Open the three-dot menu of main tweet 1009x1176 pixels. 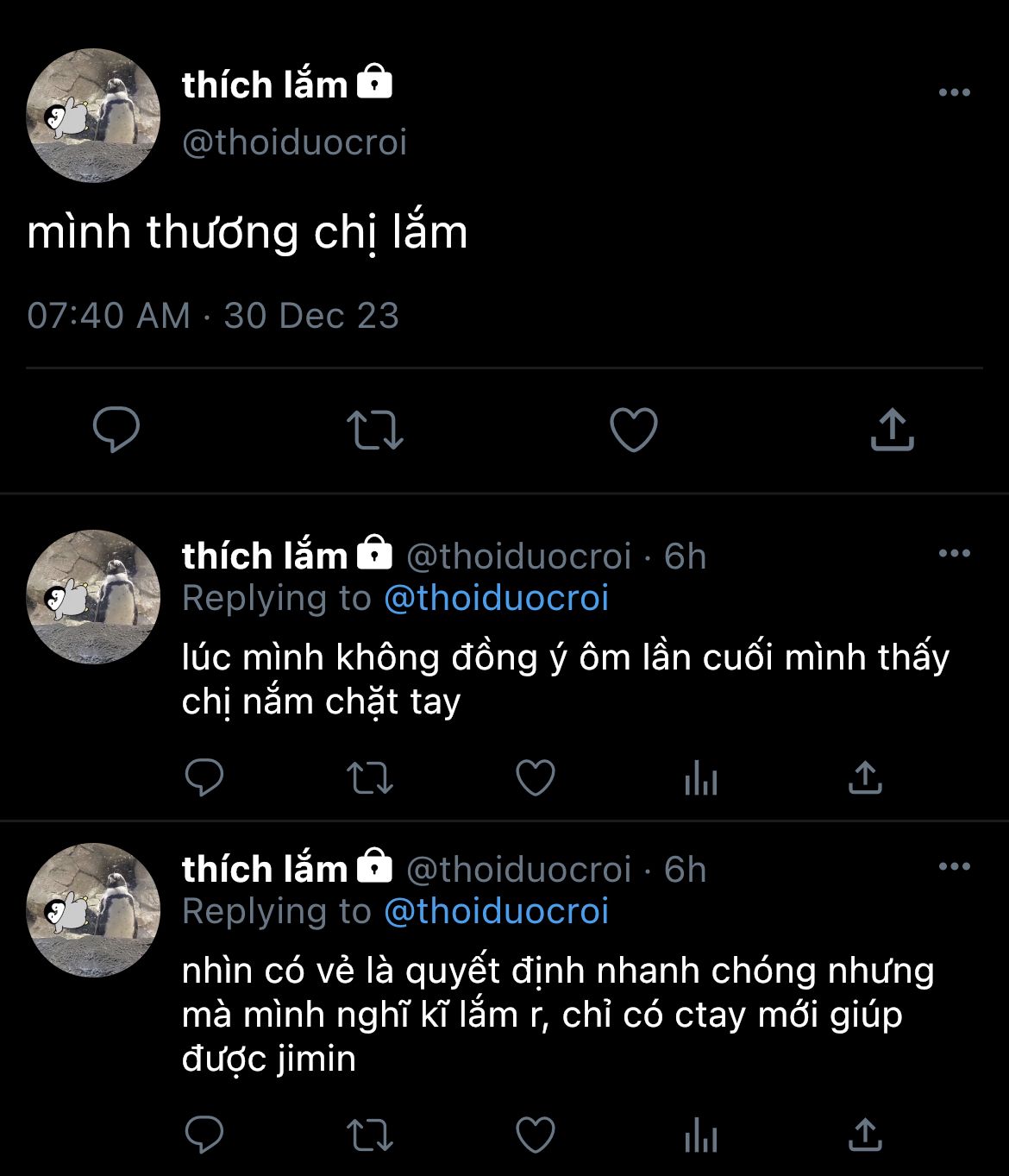coord(954,92)
